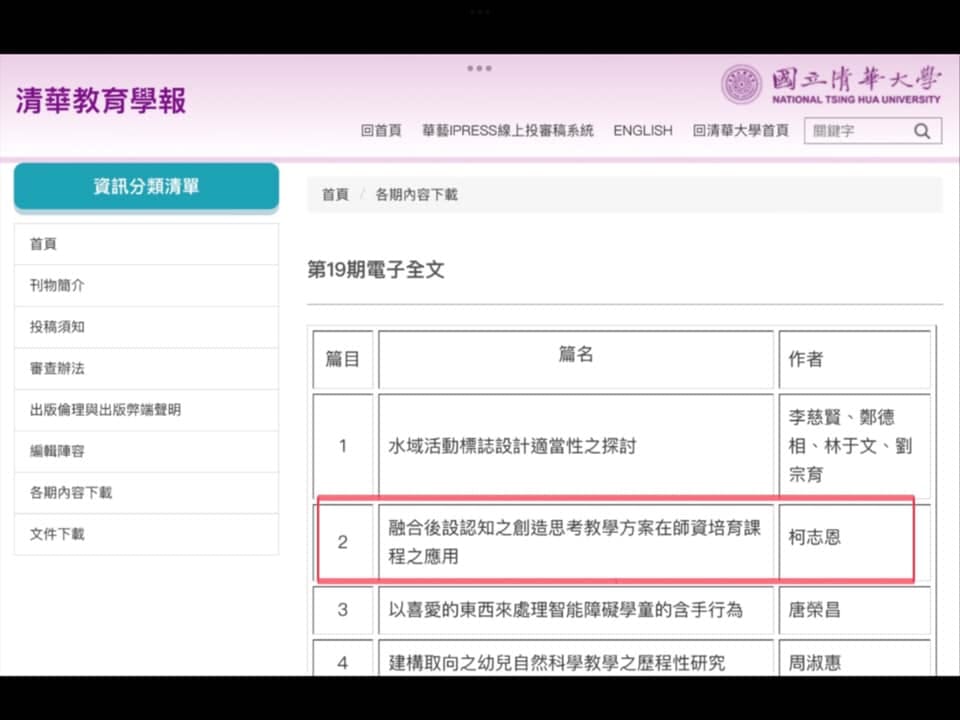Viewport: 960px width, 720px height.
Task: Switch to the ENGLISH version
Action: (x=643, y=130)
